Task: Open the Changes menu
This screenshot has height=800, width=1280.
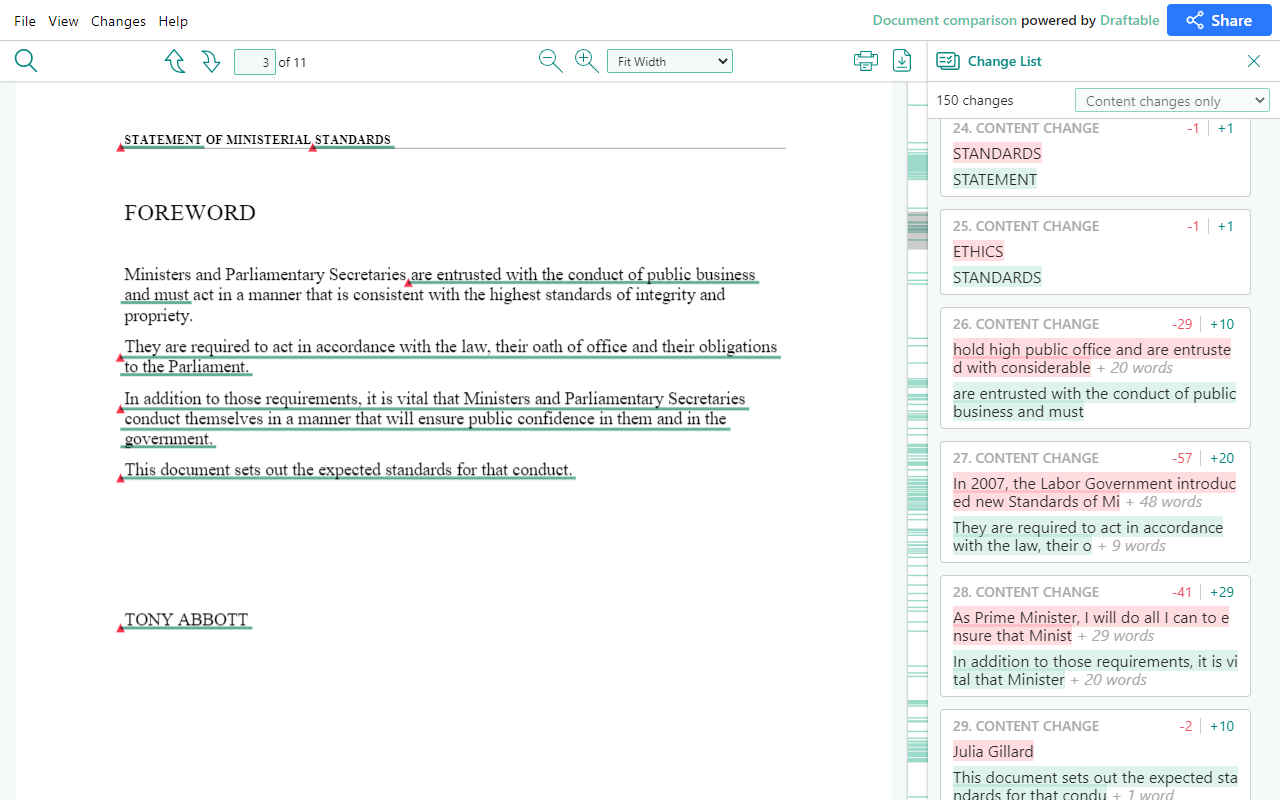Action: [118, 21]
